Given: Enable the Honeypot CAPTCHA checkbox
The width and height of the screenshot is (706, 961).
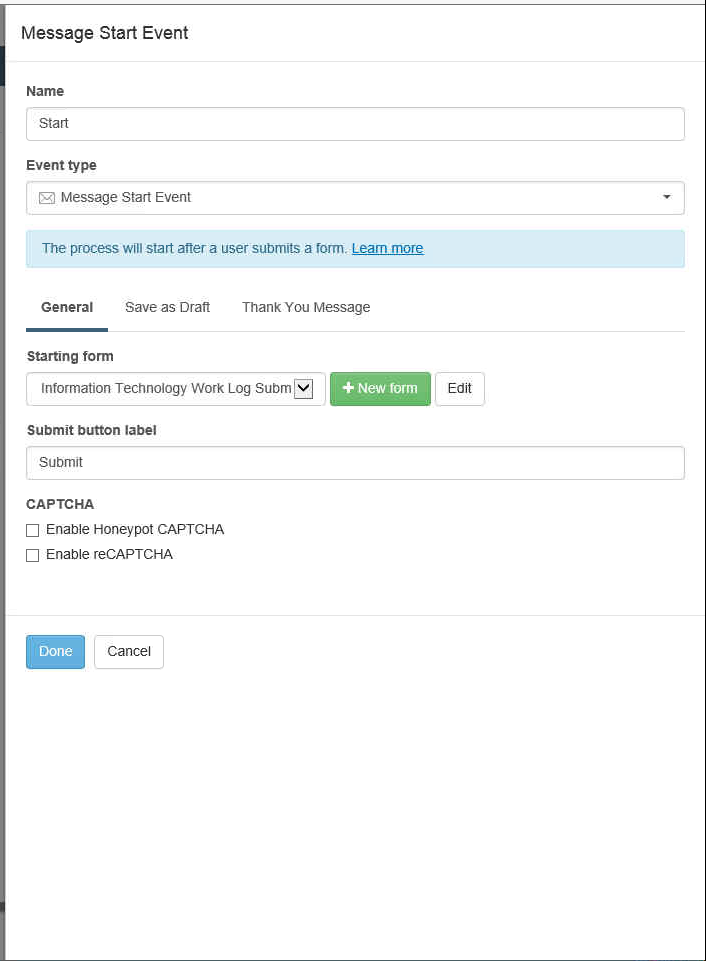Looking at the screenshot, I should (32, 530).
